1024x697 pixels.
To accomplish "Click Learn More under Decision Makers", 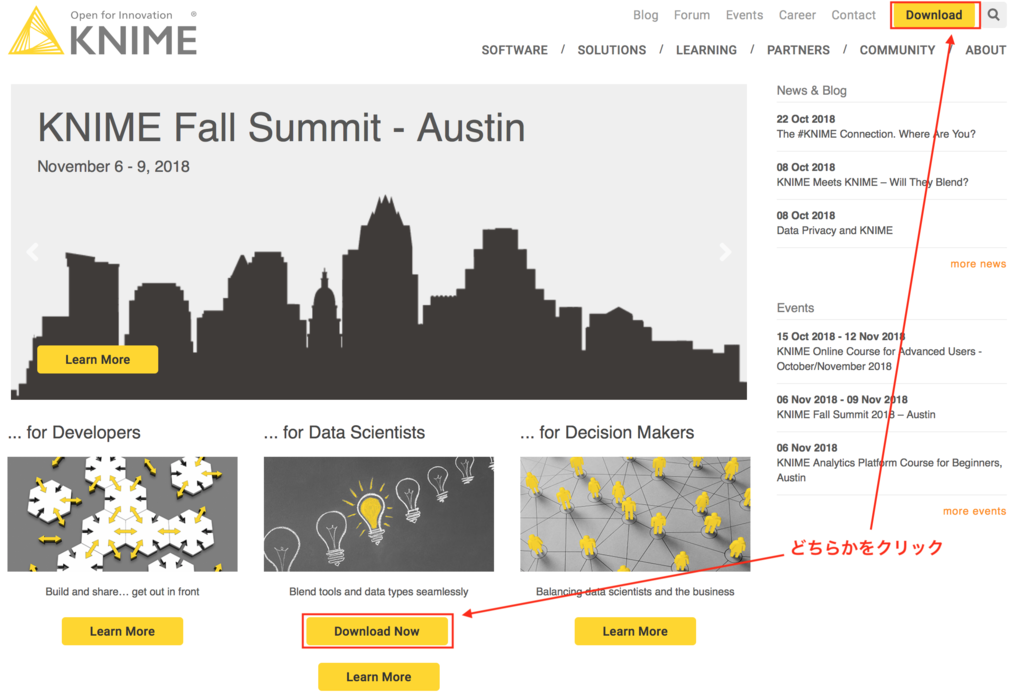I will point(635,631).
